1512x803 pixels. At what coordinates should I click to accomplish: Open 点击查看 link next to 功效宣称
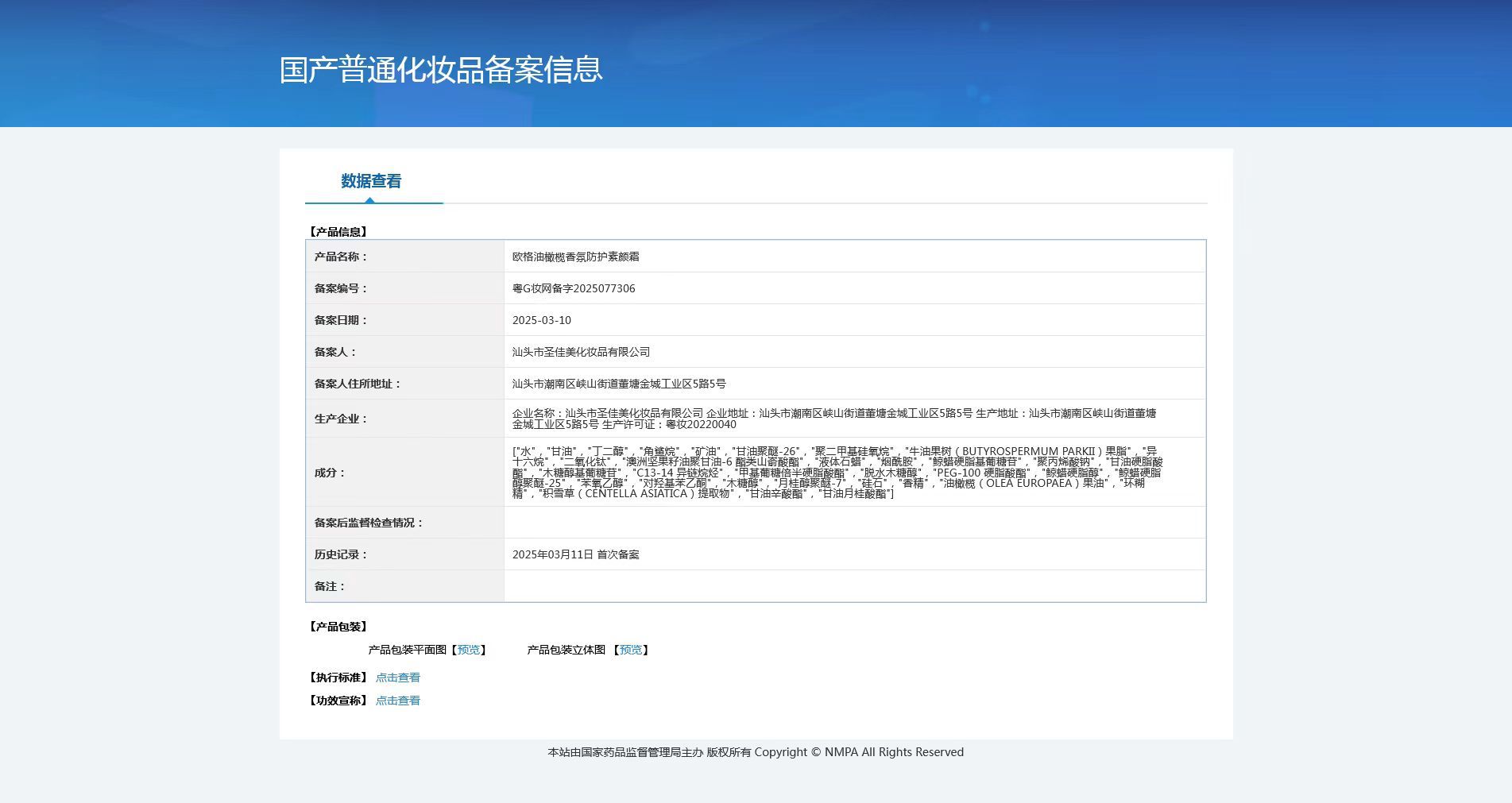pos(398,701)
